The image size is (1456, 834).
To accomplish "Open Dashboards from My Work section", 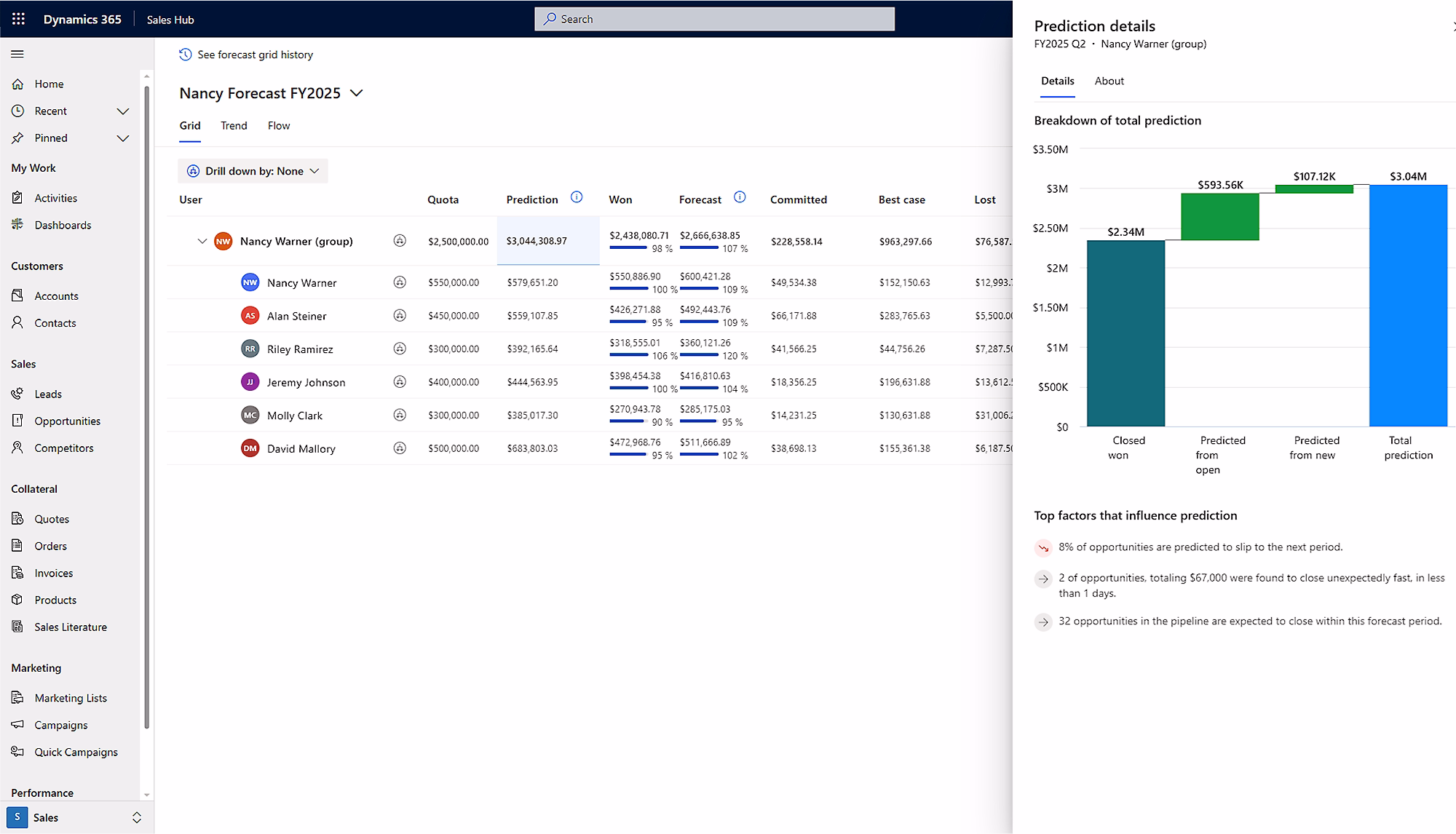I will (x=62, y=225).
